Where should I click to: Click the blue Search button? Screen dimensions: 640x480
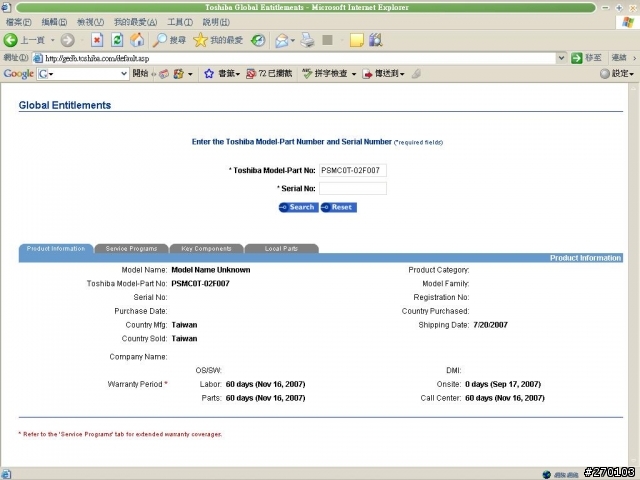pyautogui.click(x=298, y=207)
